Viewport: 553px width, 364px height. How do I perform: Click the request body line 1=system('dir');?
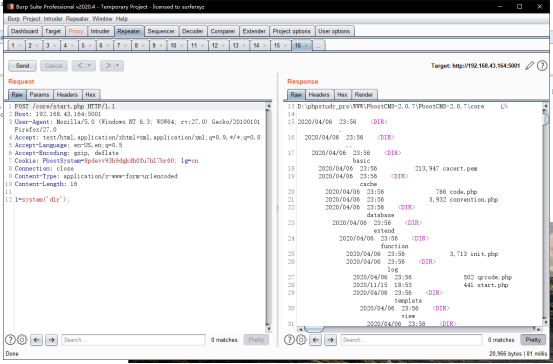(x=42, y=200)
